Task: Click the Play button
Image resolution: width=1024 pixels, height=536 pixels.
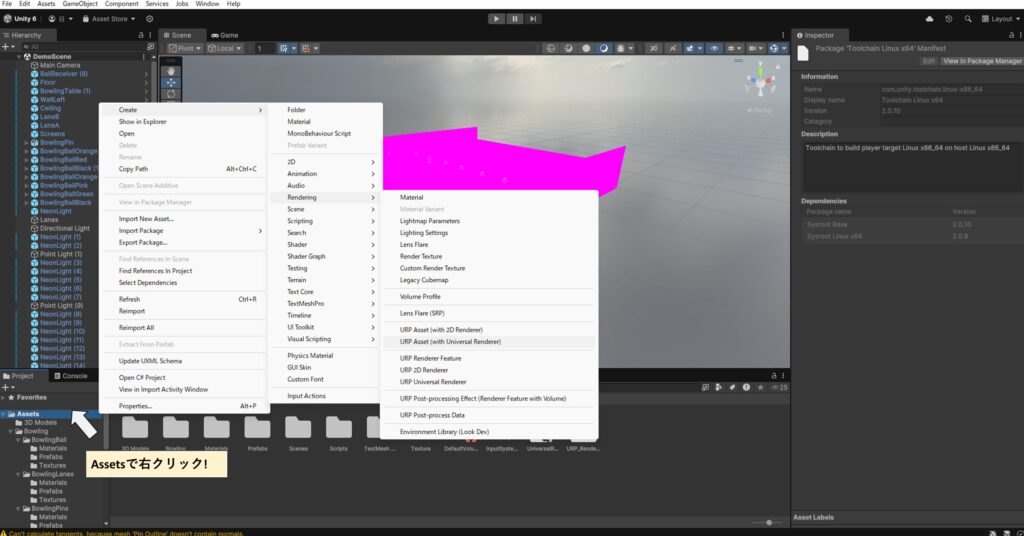Action: click(496, 19)
